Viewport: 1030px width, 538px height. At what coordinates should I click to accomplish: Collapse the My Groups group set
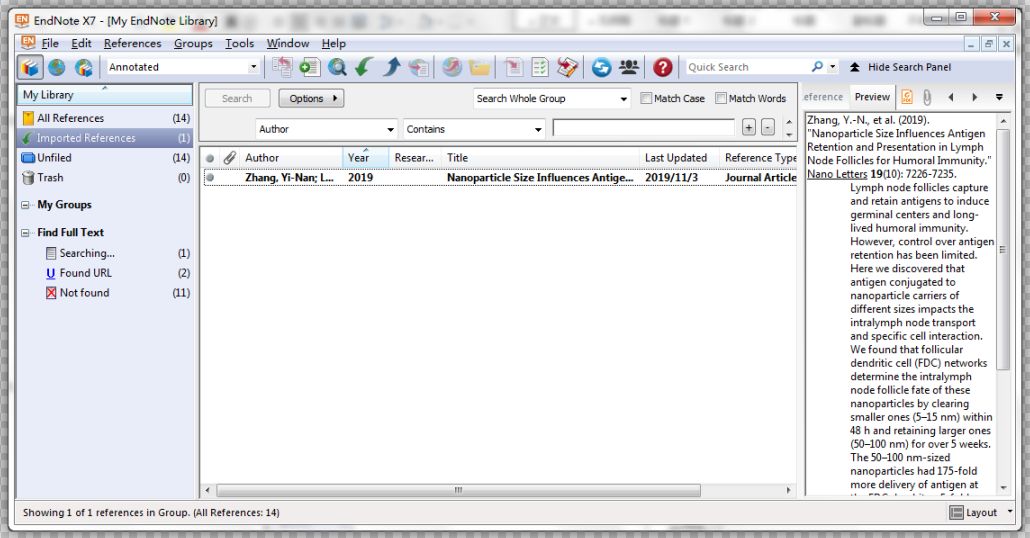click(25, 205)
